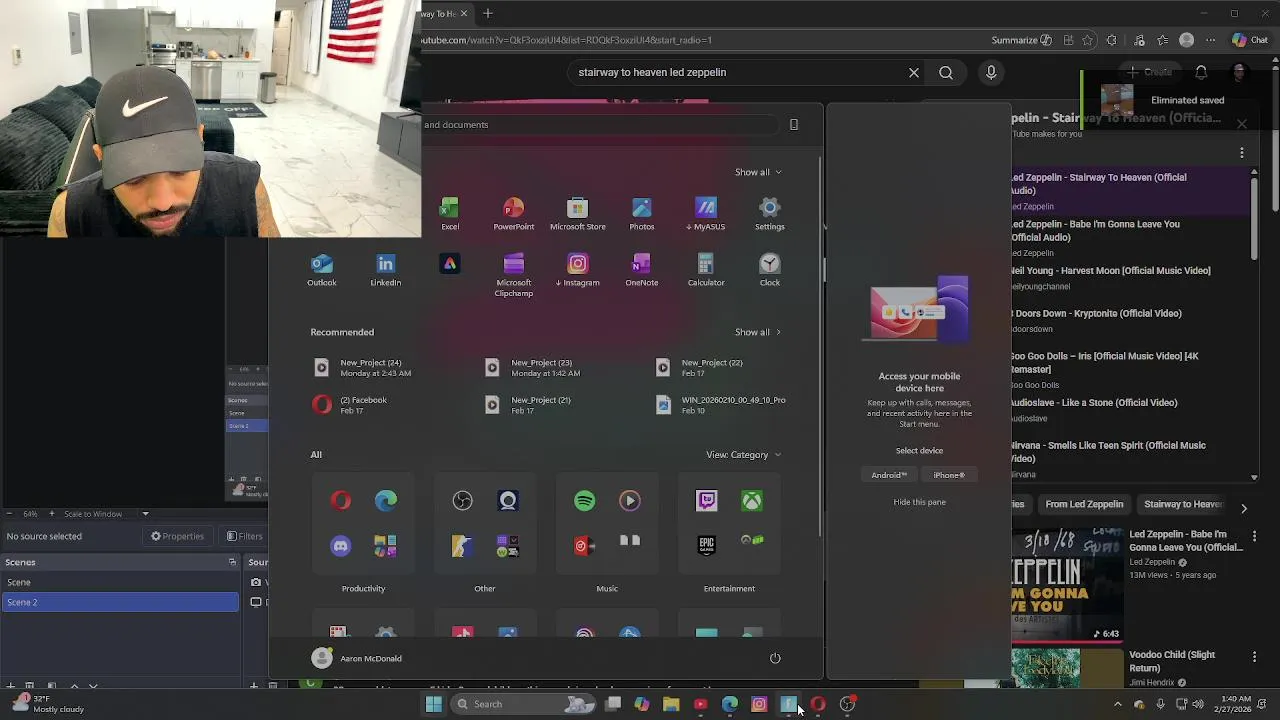
Task: Open menu for Voodoo Child video
Action: point(1254,657)
